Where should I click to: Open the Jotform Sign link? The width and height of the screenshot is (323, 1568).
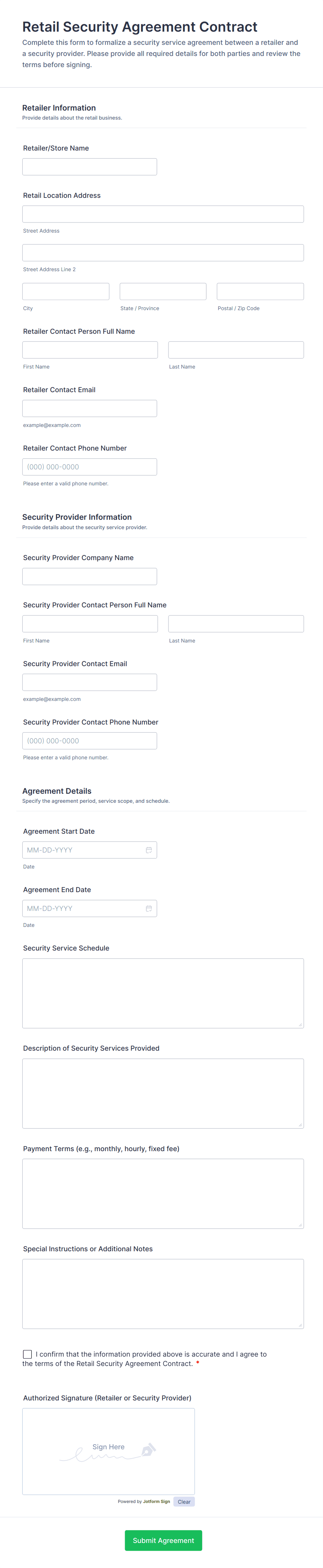[x=156, y=1502]
